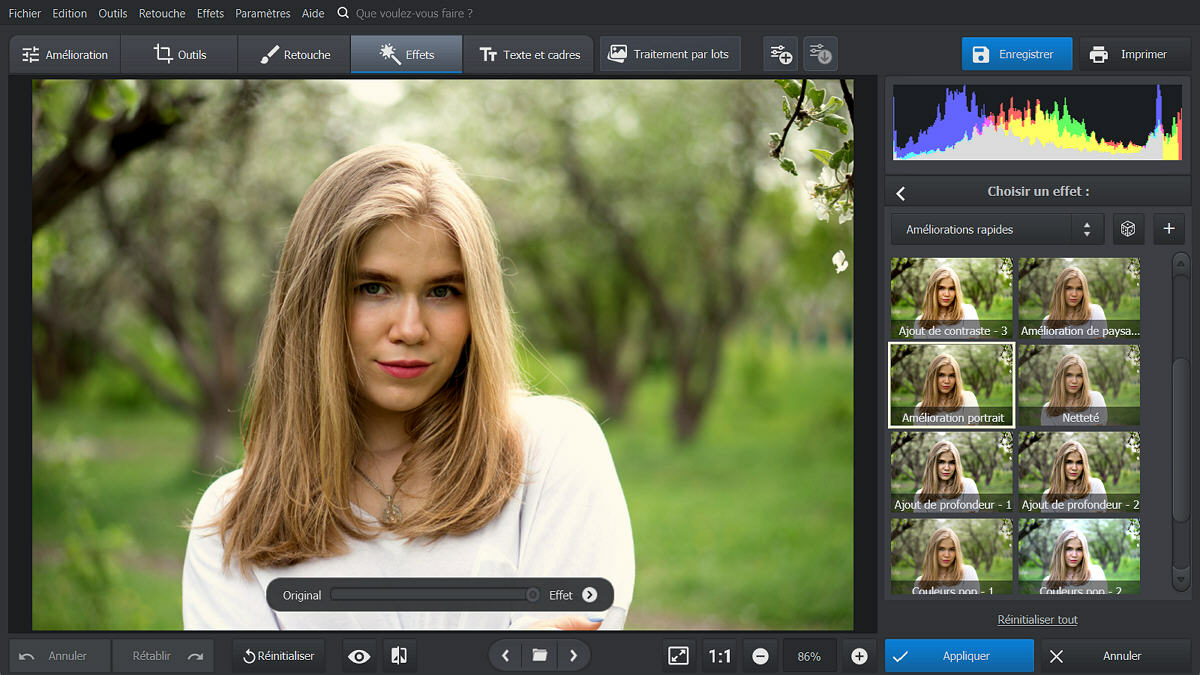Viewport: 1200px width, 675px height.
Task: Switch to the Amélioration tab
Action: (65, 54)
